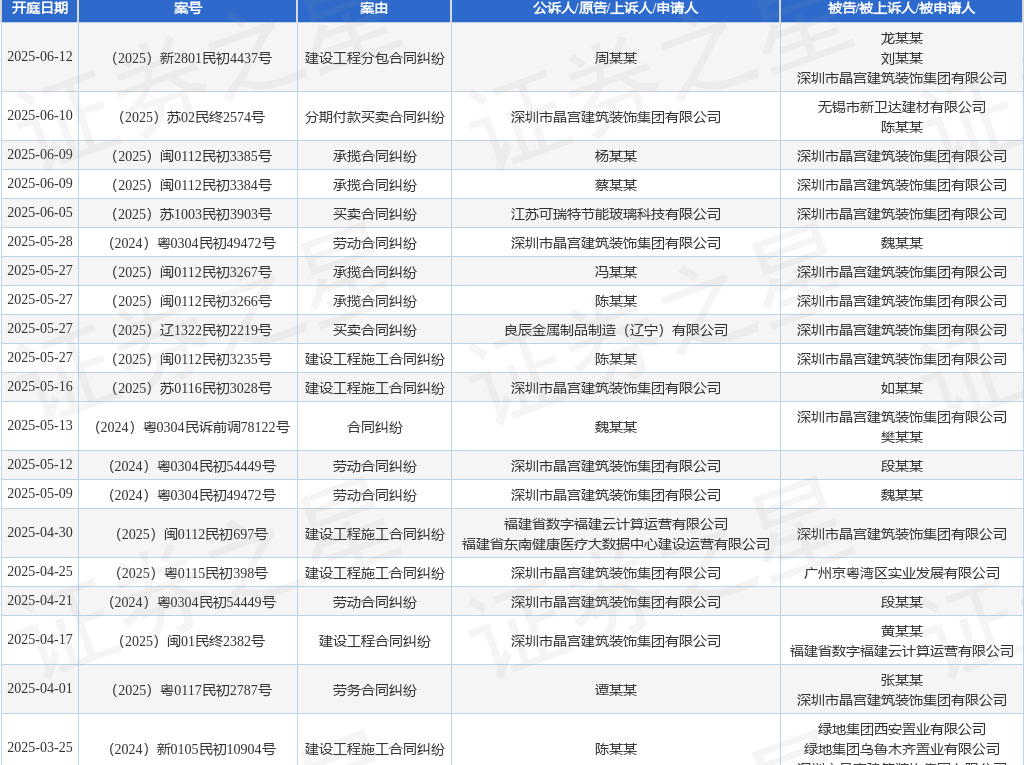Select case number (2025)闽0112民初3267号
This screenshot has width=1024, height=765.
pyautogui.click(x=188, y=272)
